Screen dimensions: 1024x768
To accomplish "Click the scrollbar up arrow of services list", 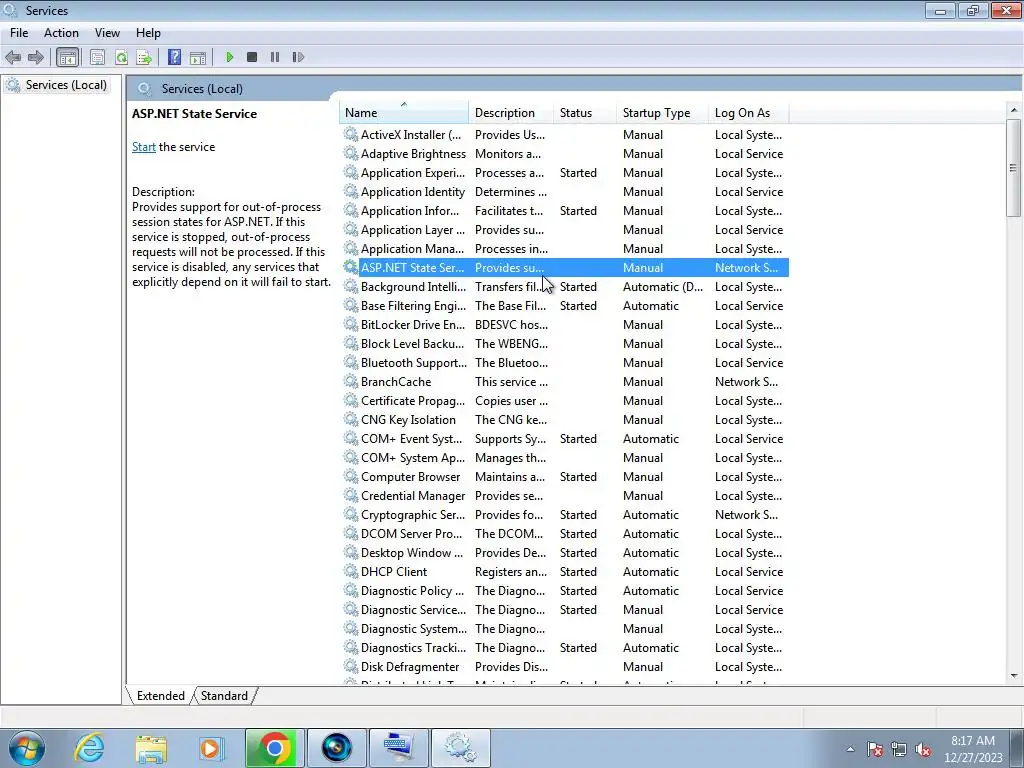I will (x=1014, y=109).
